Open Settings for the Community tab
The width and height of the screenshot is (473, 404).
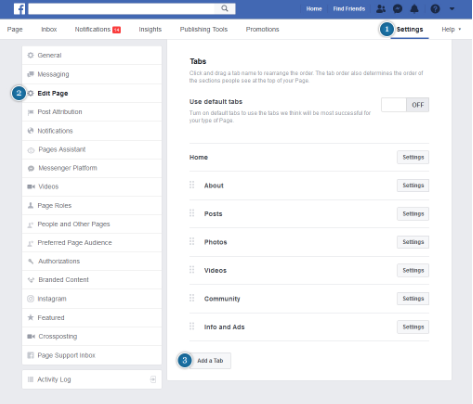click(x=413, y=298)
